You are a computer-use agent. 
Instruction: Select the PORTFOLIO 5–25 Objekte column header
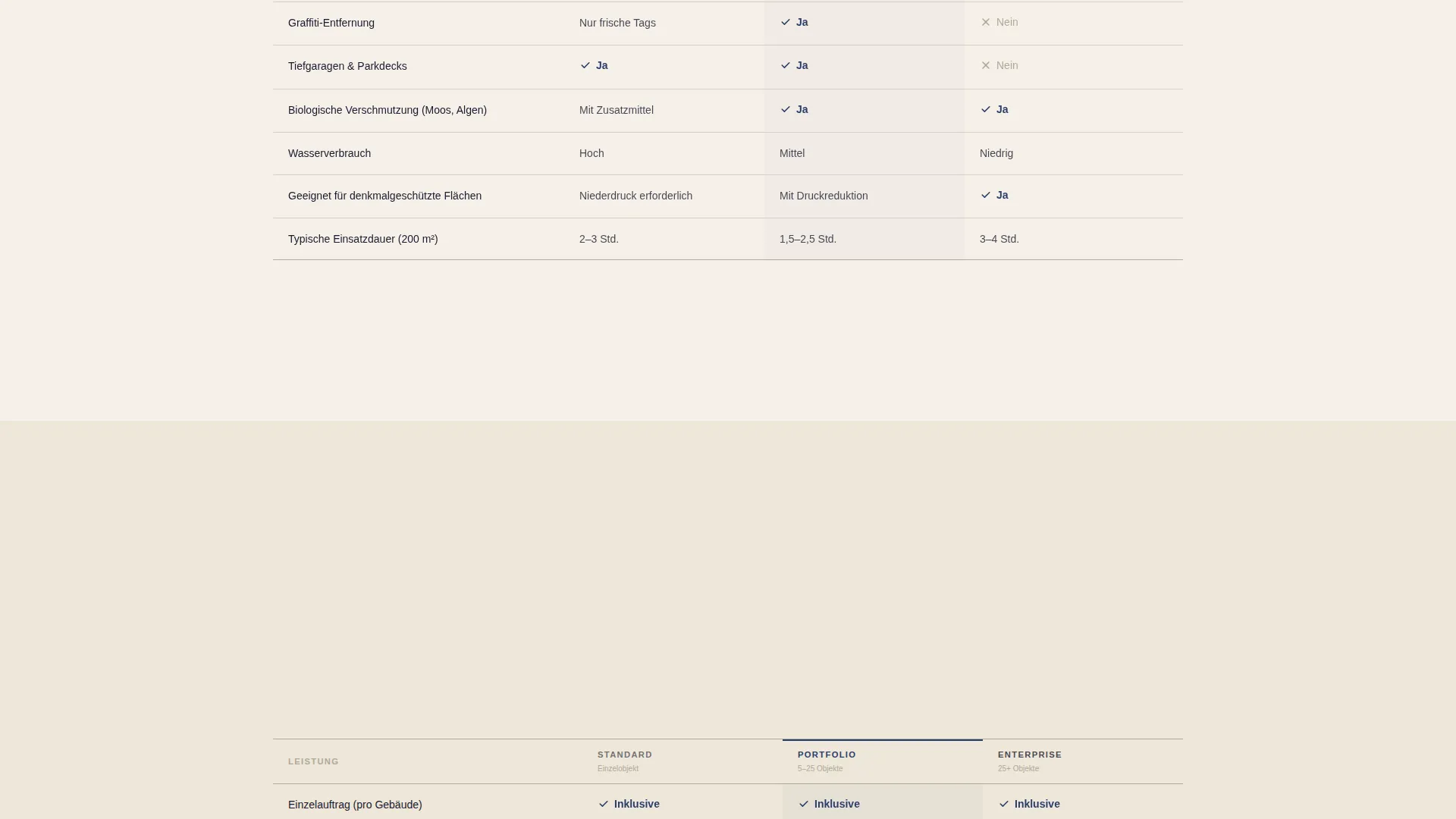[883, 761]
